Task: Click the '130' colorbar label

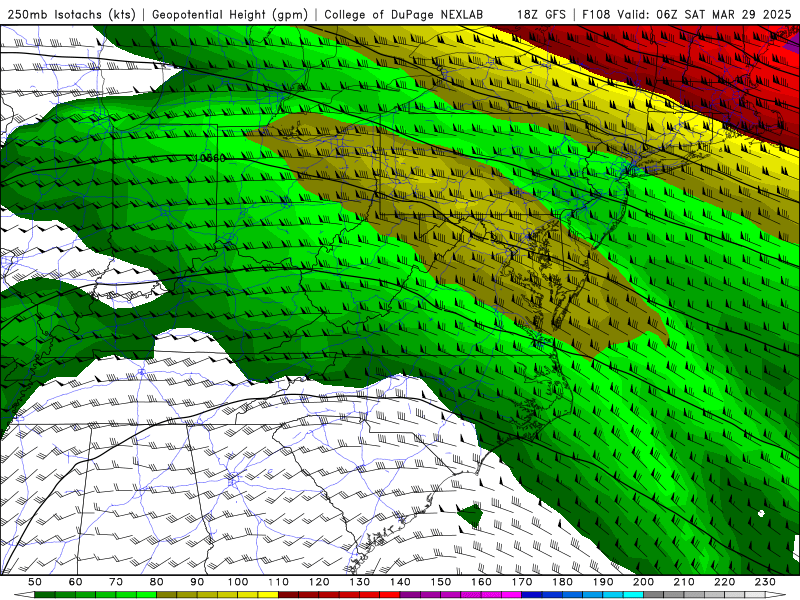Action: (359, 582)
